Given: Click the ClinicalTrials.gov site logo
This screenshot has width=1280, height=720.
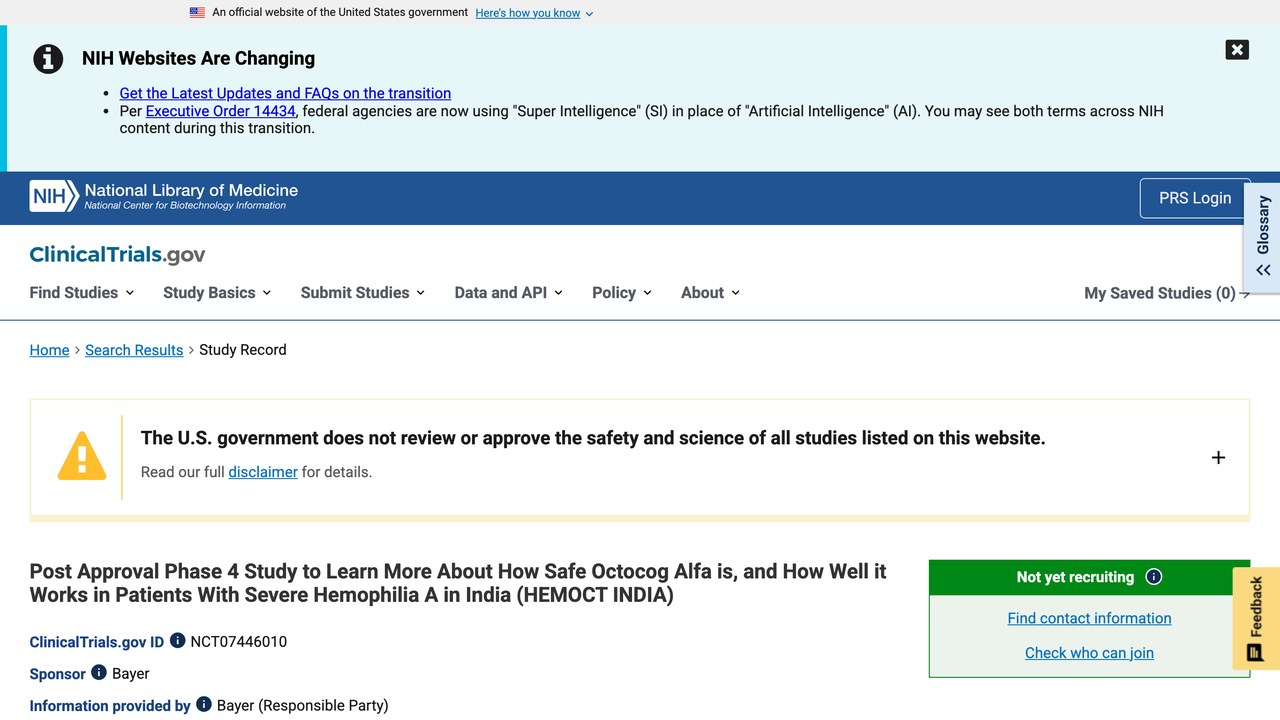Looking at the screenshot, I should (117, 254).
